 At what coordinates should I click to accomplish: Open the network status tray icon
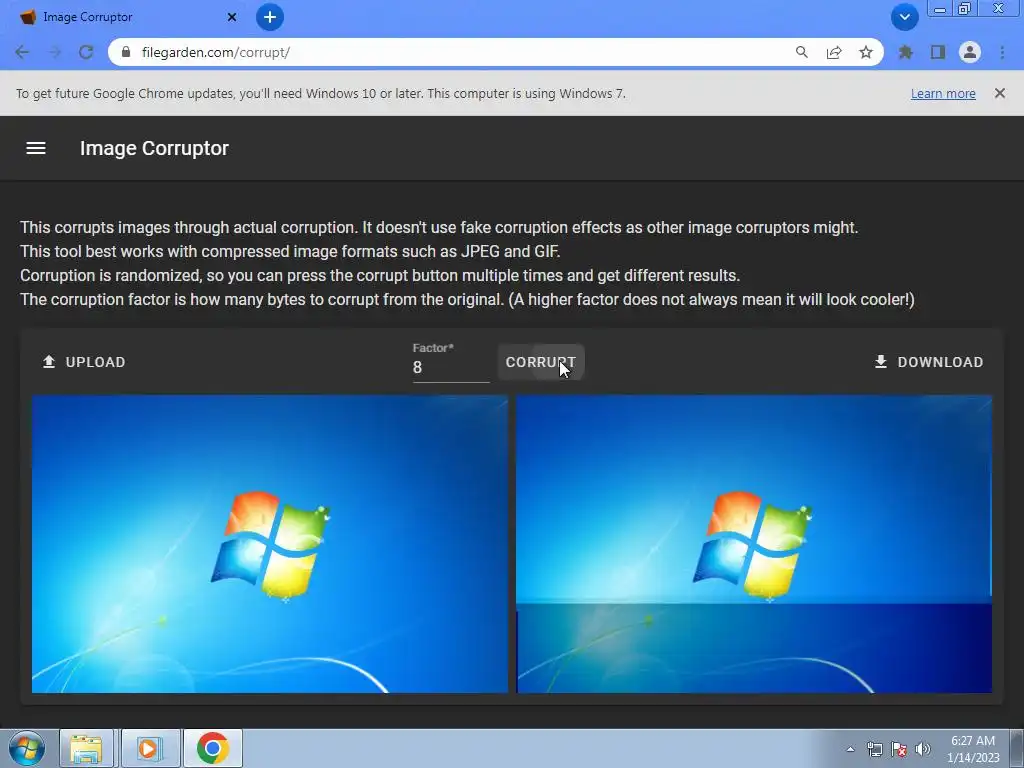(874, 749)
